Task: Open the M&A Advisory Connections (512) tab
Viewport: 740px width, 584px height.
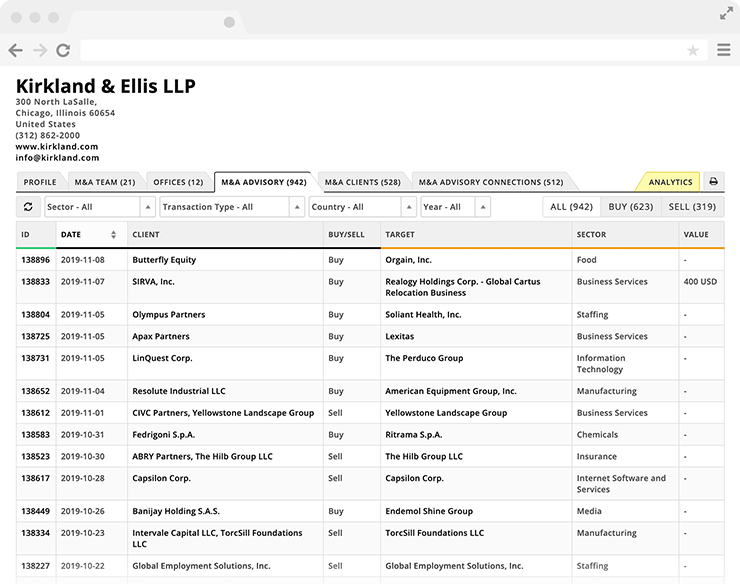Action: (x=491, y=182)
